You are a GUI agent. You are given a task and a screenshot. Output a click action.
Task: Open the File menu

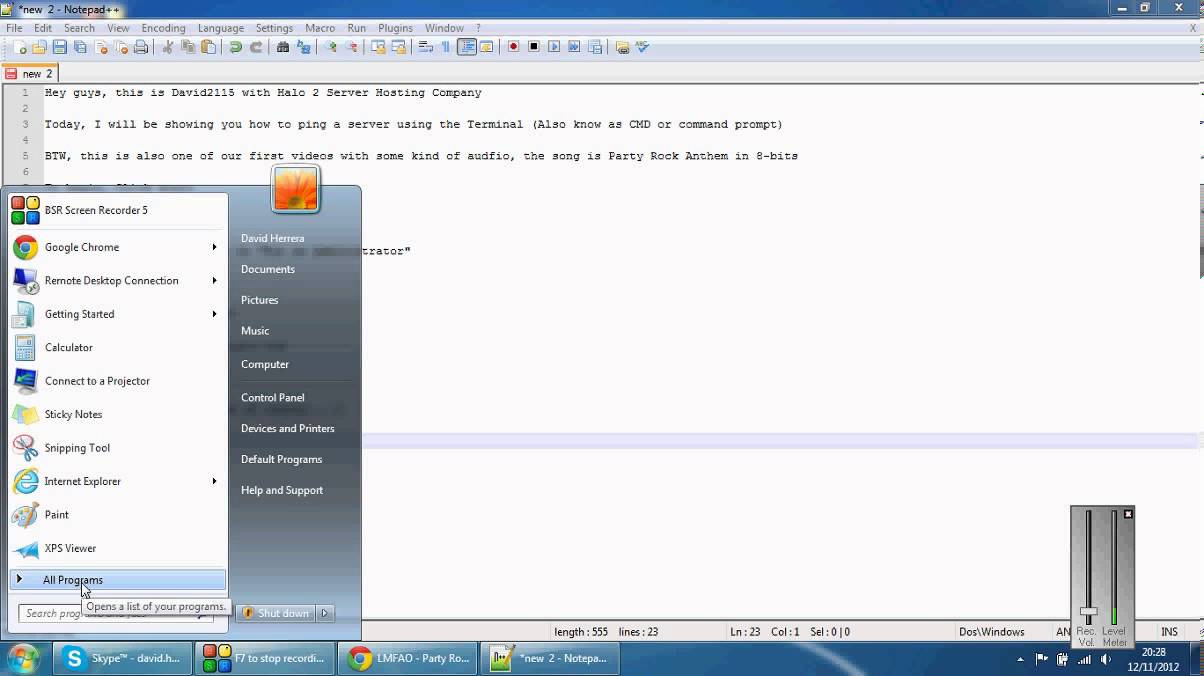[x=15, y=28]
